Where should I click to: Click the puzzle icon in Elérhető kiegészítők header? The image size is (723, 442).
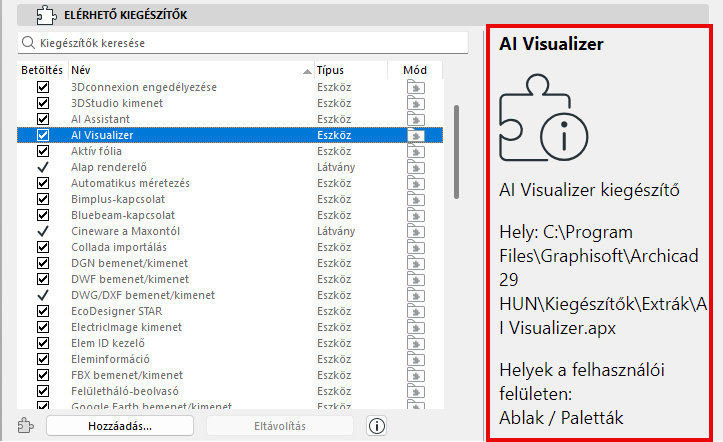(47, 15)
